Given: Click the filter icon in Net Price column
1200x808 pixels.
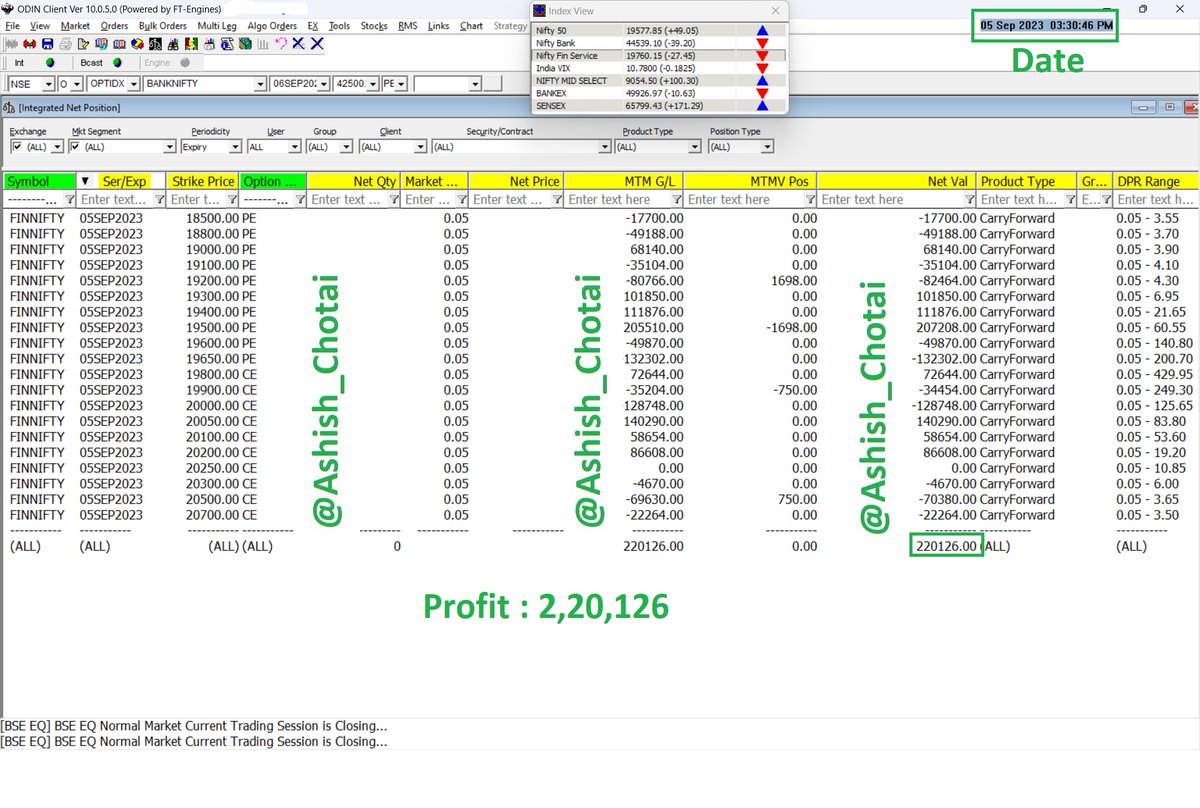Looking at the screenshot, I should 556,199.
